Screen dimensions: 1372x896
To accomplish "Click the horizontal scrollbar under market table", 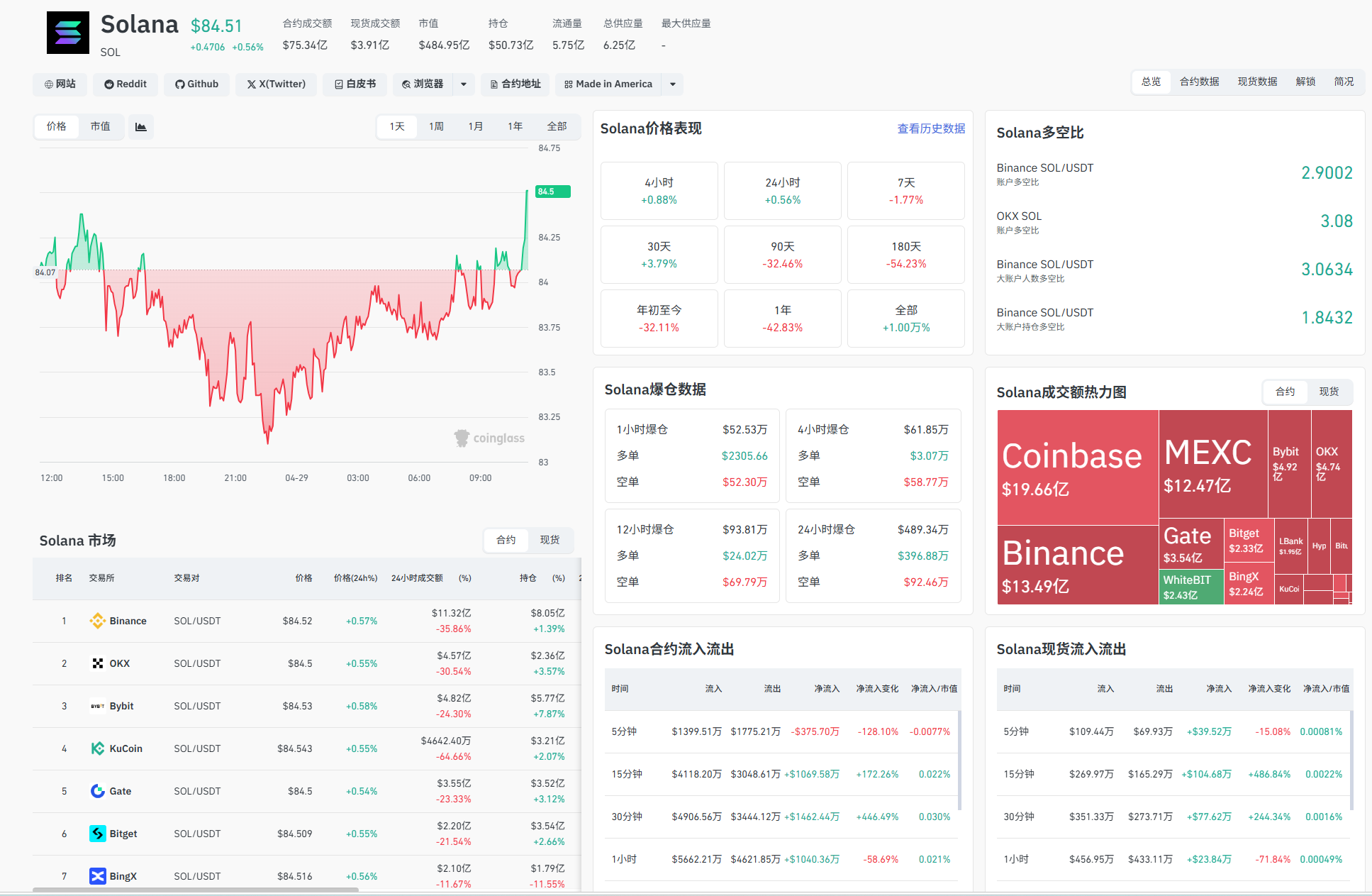I will point(196,889).
